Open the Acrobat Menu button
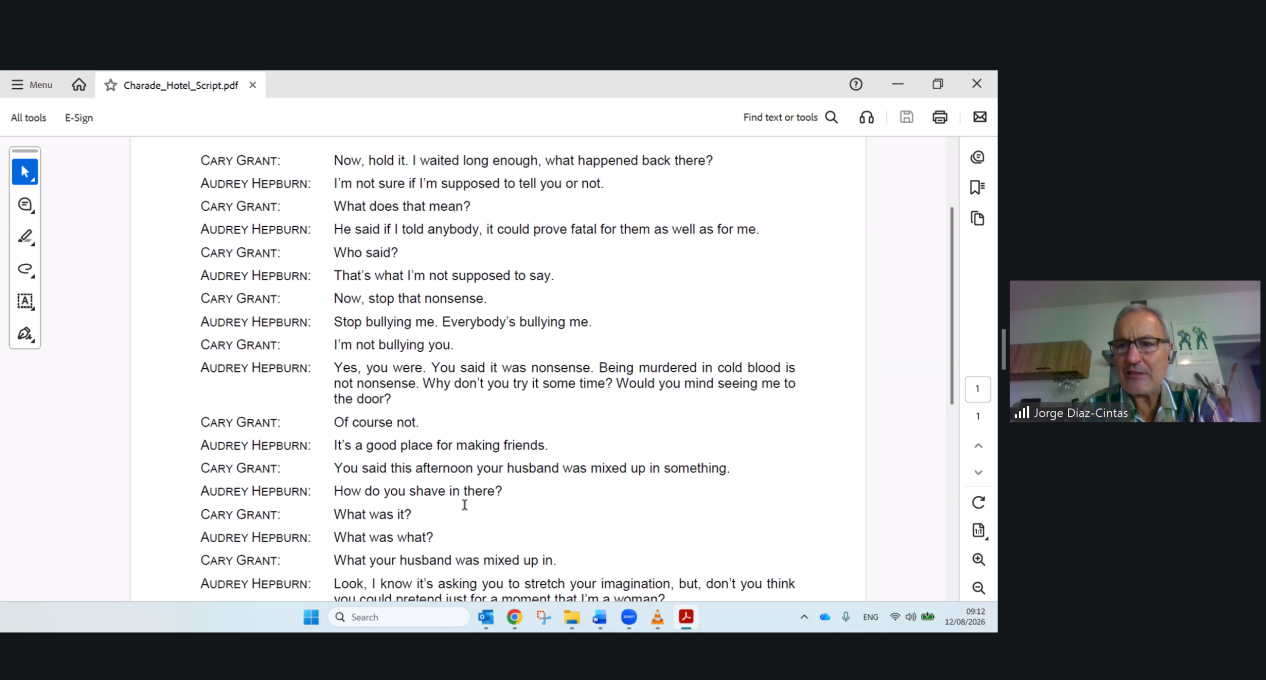This screenshot has height=680, width=1266. (x=32, y=85)
